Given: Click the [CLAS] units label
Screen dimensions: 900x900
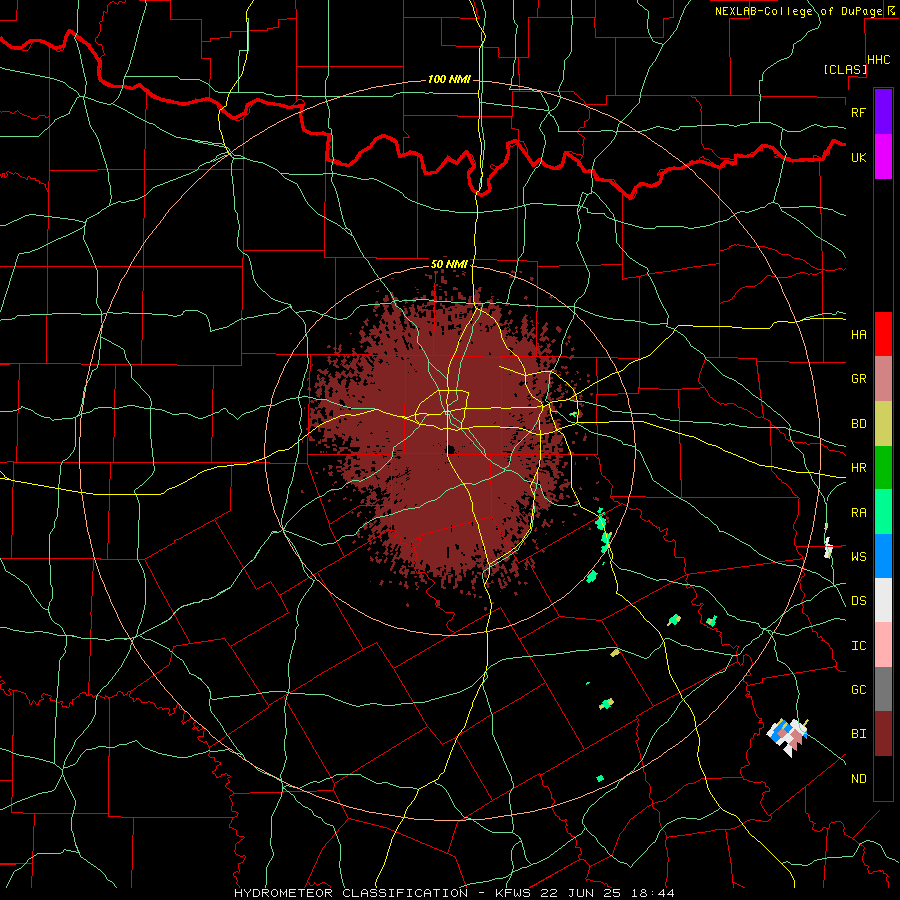Looking at the screenshot, I should point(844,69).
